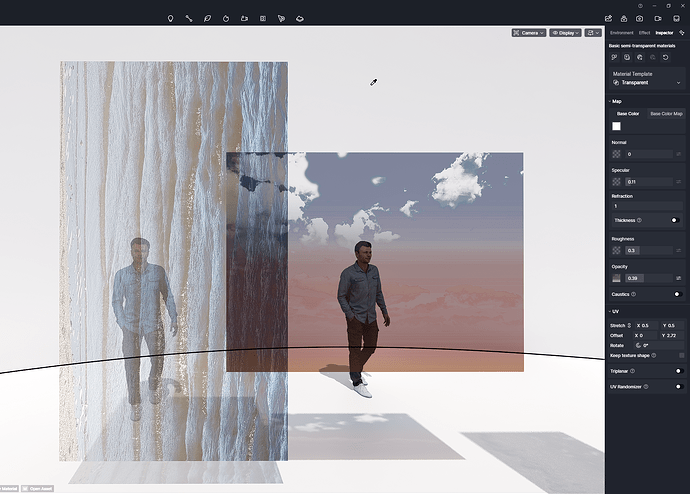Click the camera icon in the top-right toolbar
This screenshot has height=494, width=690.
[639, 18]
